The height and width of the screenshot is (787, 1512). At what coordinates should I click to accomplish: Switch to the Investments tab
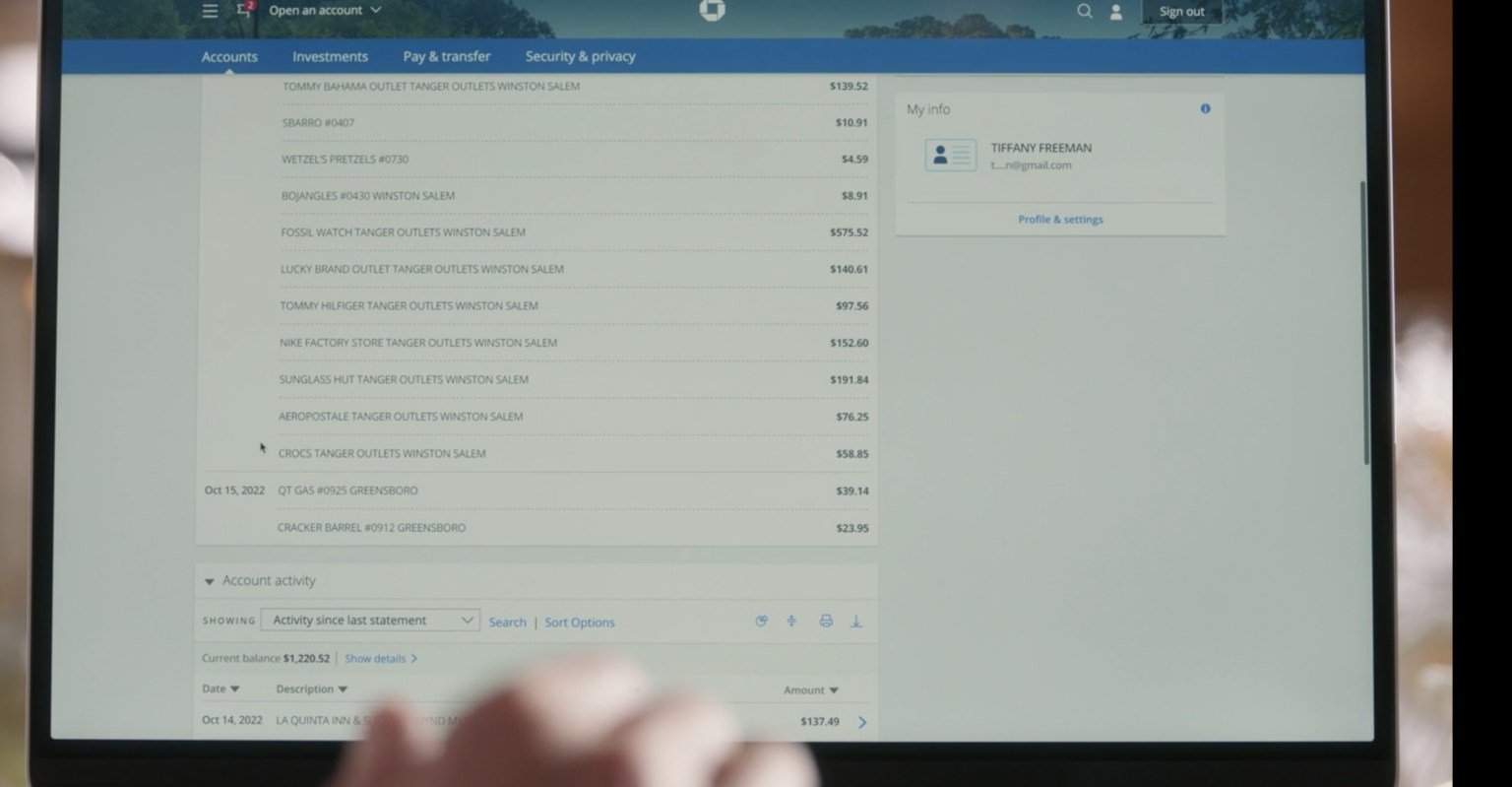point(330,57)
